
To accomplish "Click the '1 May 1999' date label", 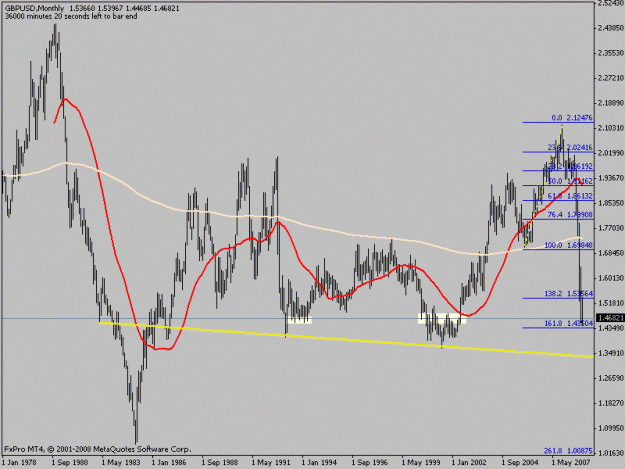I will tap(421, 463).
